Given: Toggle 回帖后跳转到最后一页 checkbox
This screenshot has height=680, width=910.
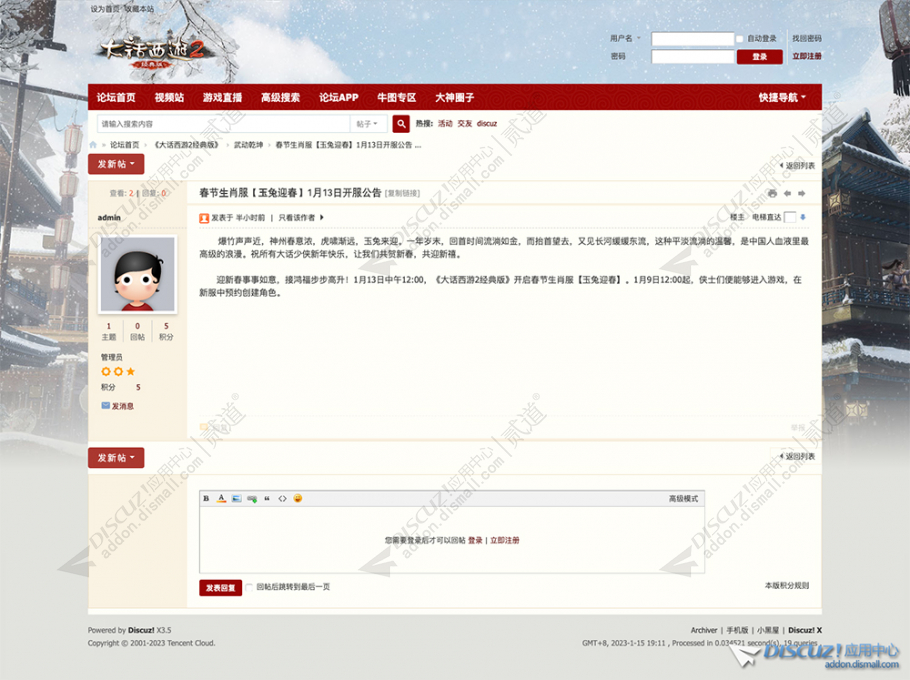Looking at the screenshot, I should (x=249, y=587).
